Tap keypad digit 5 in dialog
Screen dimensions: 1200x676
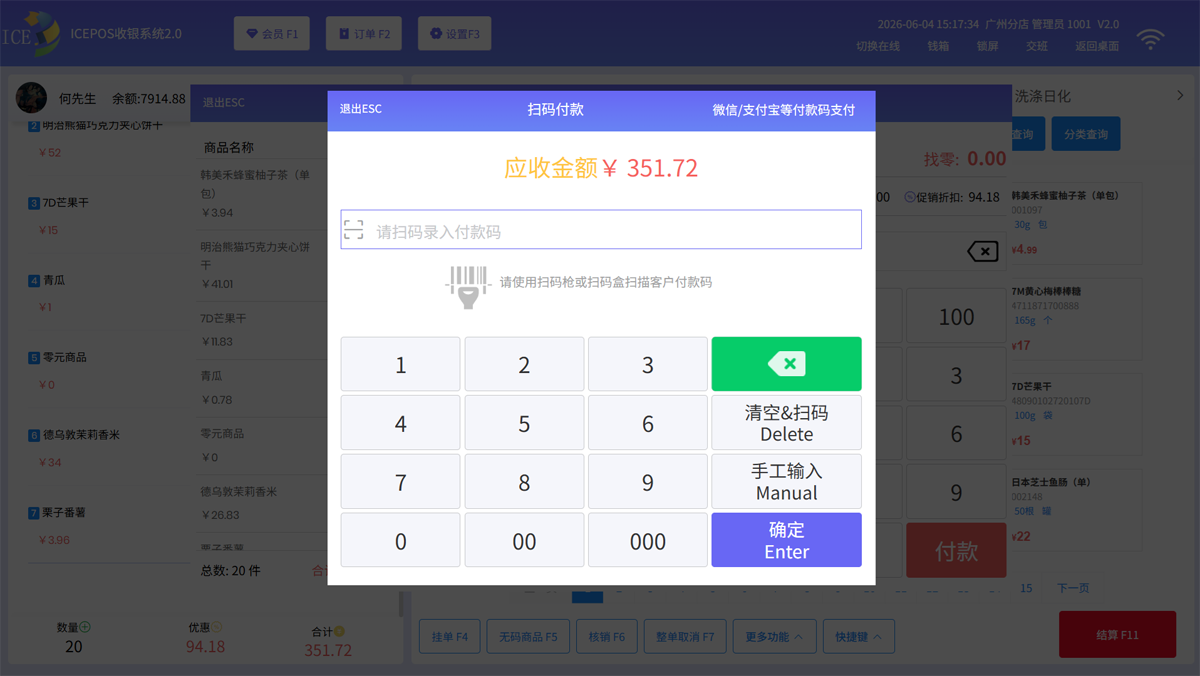pyautogui.click(x=524, y=423)
